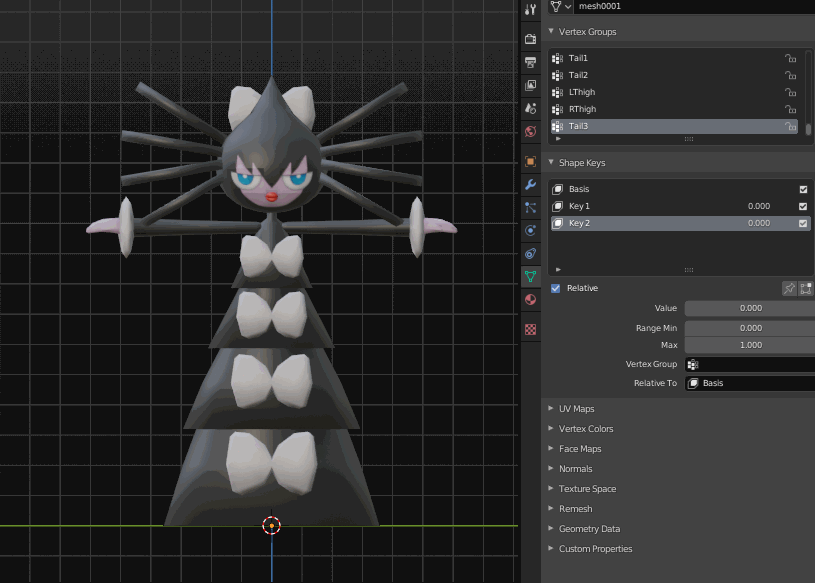
Task: Open the Object Constraints properties tab
Action: pos(530,254)
